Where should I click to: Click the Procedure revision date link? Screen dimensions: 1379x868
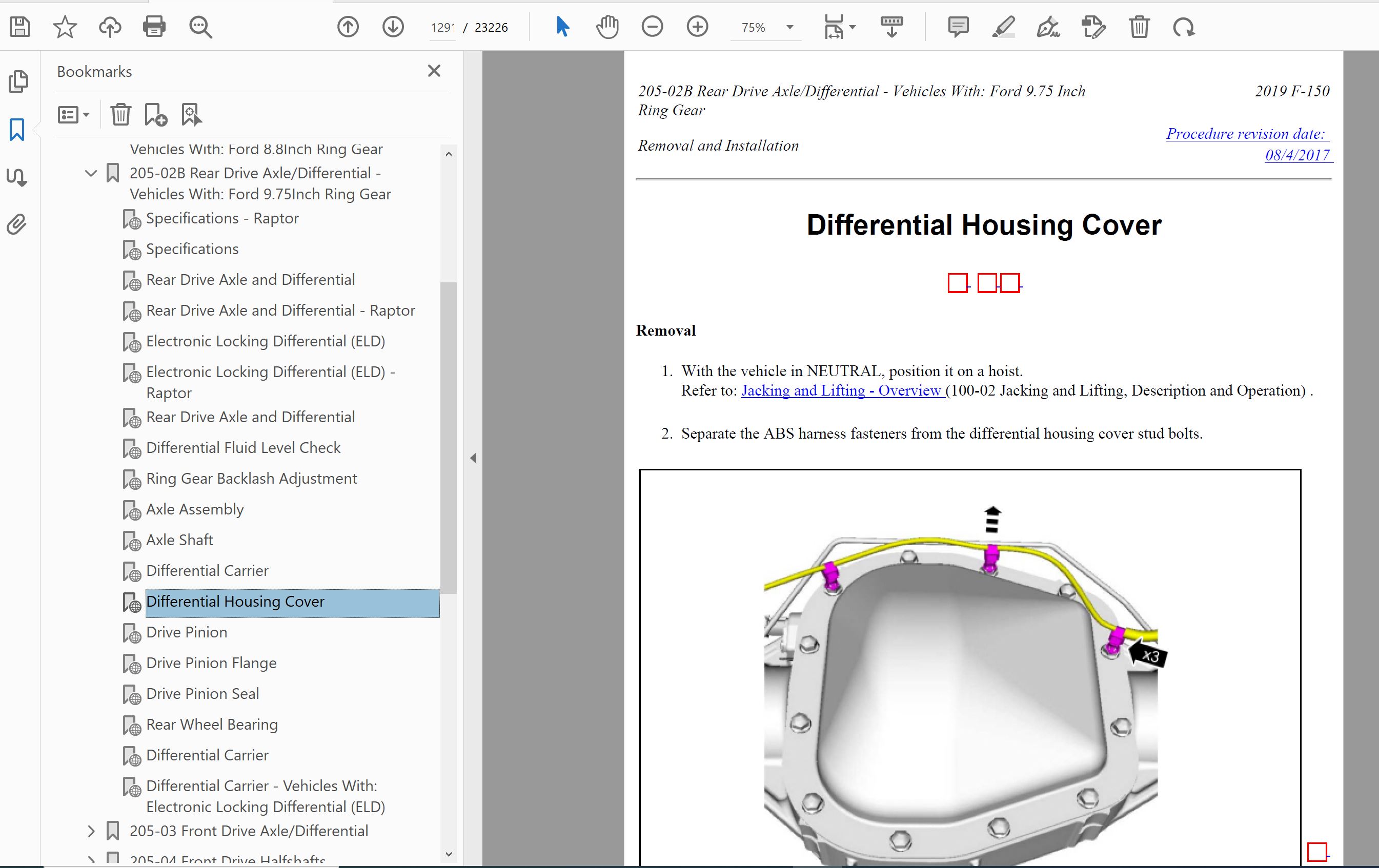tap(1247, 134)
